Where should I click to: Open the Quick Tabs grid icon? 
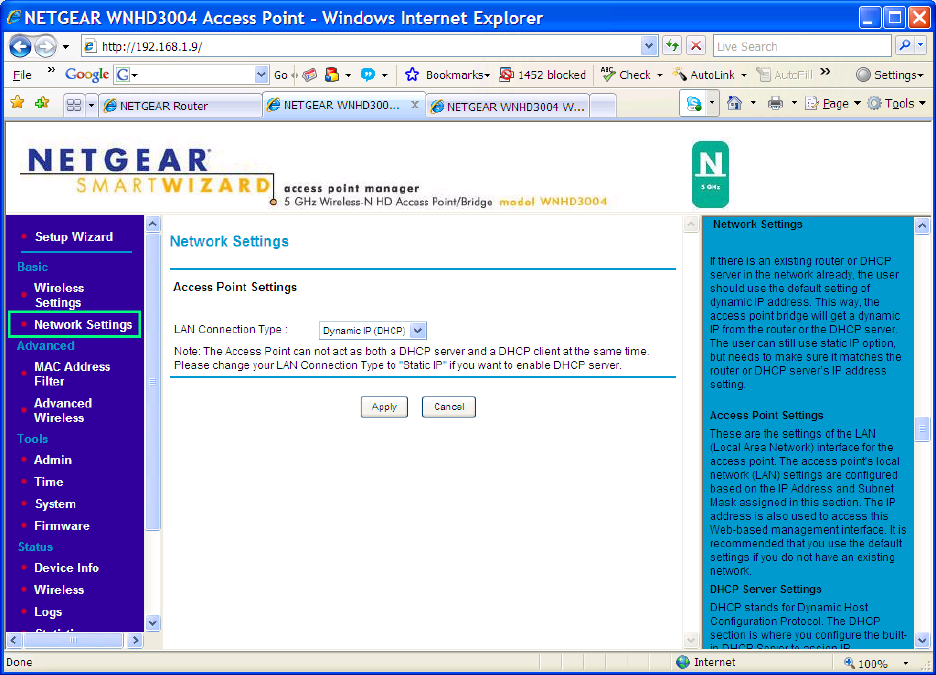pos(74,106)
